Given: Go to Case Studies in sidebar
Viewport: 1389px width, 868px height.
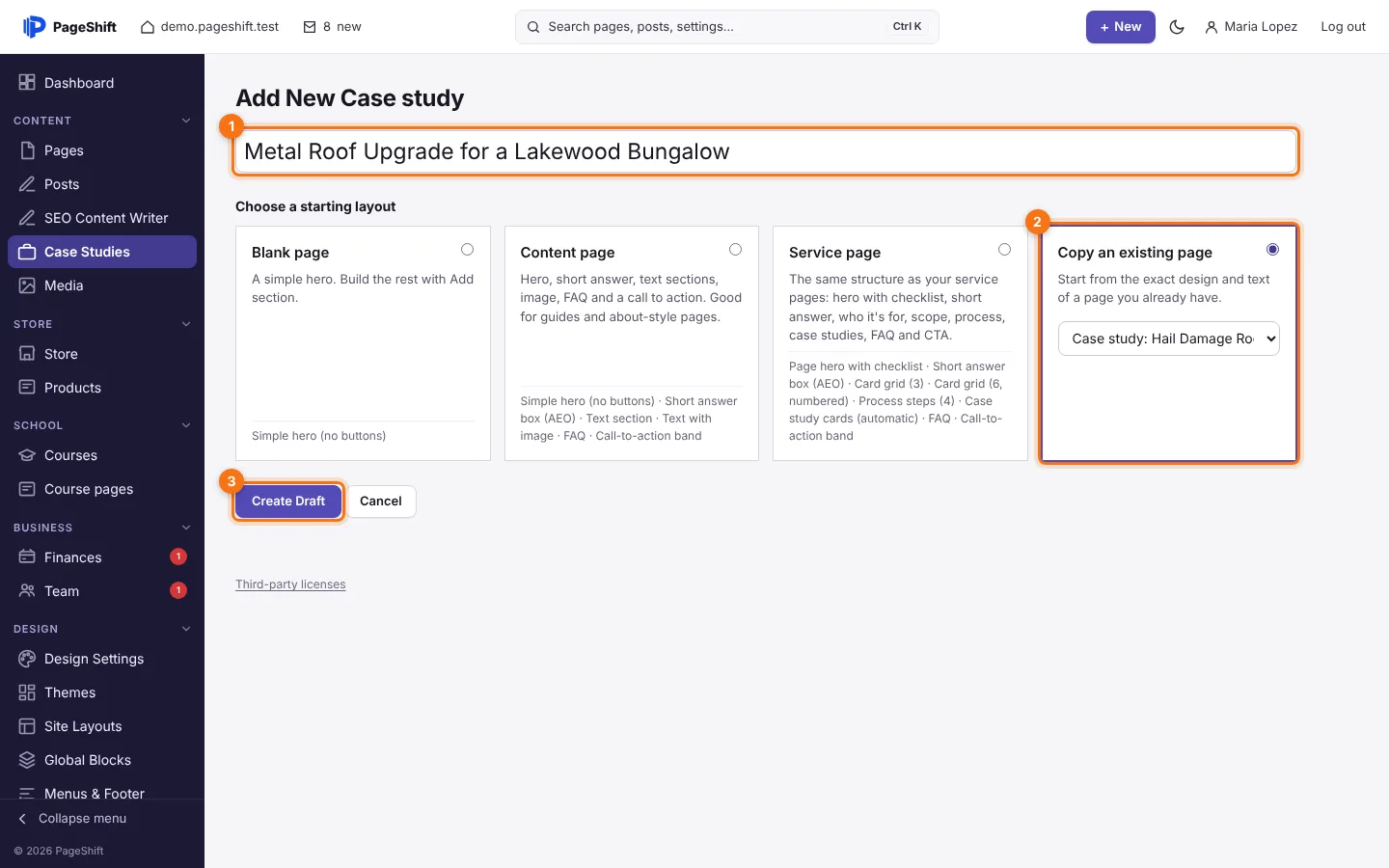Looking at the screenshot, I should [102, 252].
